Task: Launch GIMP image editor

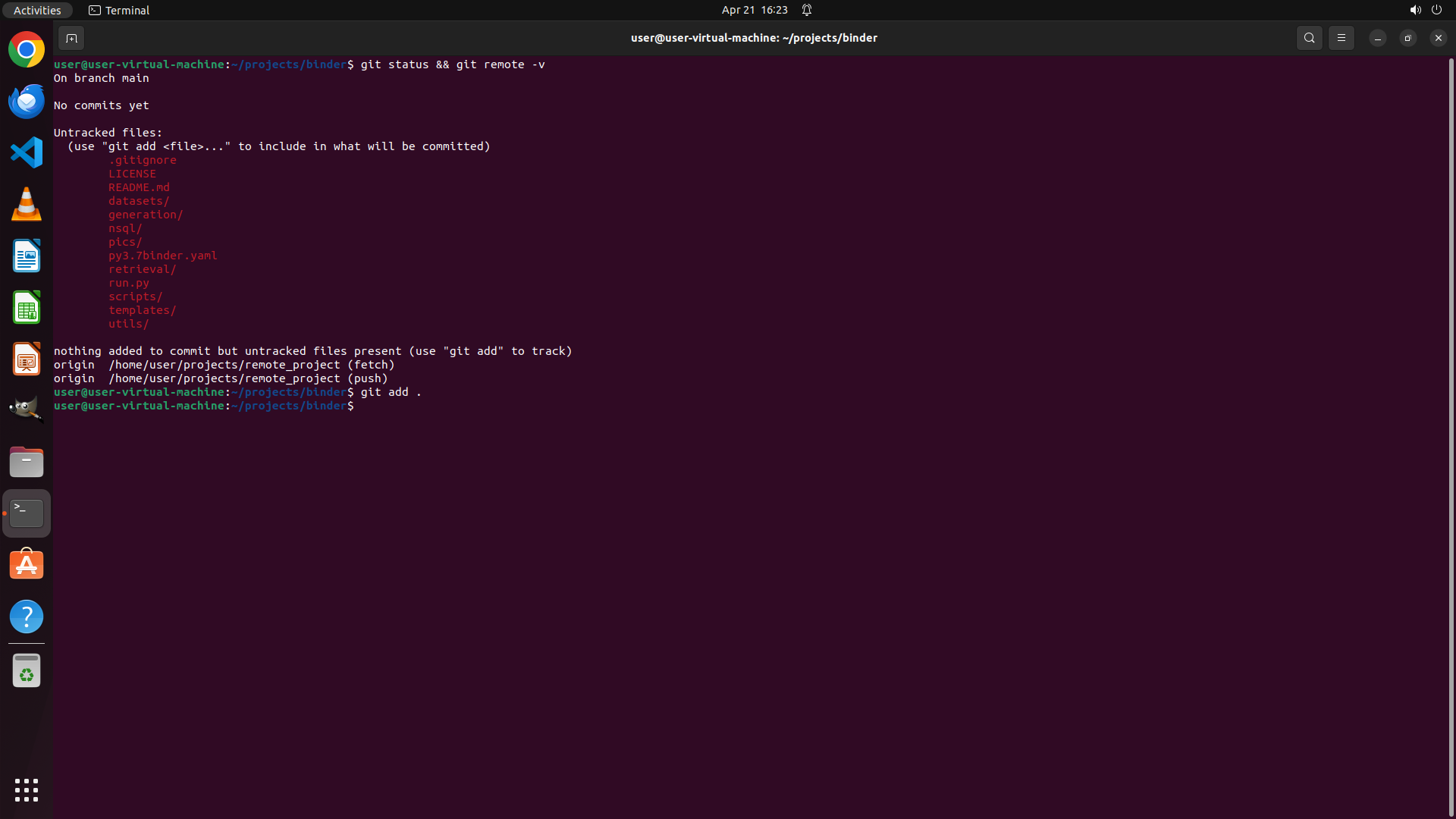Action: coord(27,409)
